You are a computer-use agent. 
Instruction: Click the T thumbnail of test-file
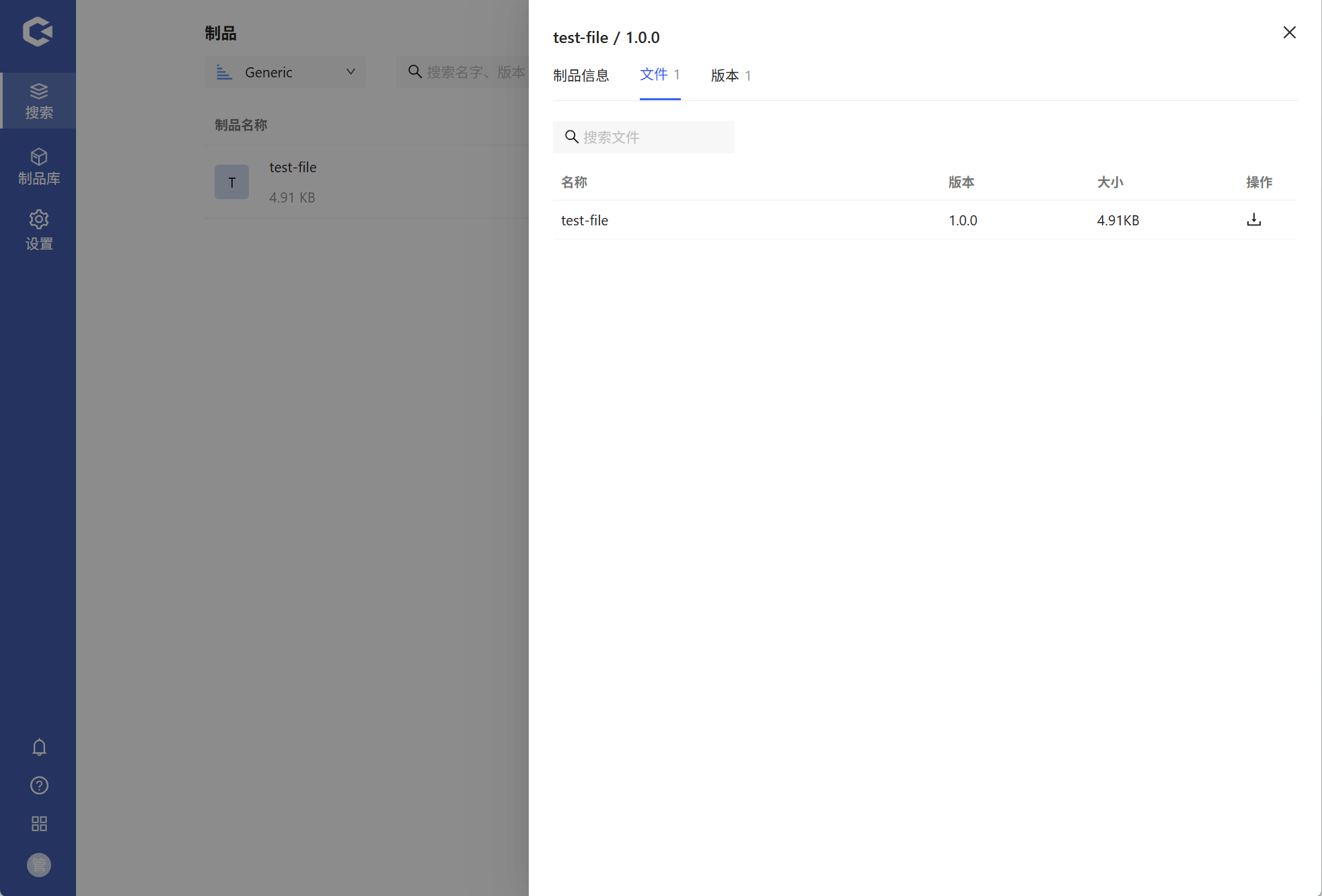(231, 182)
